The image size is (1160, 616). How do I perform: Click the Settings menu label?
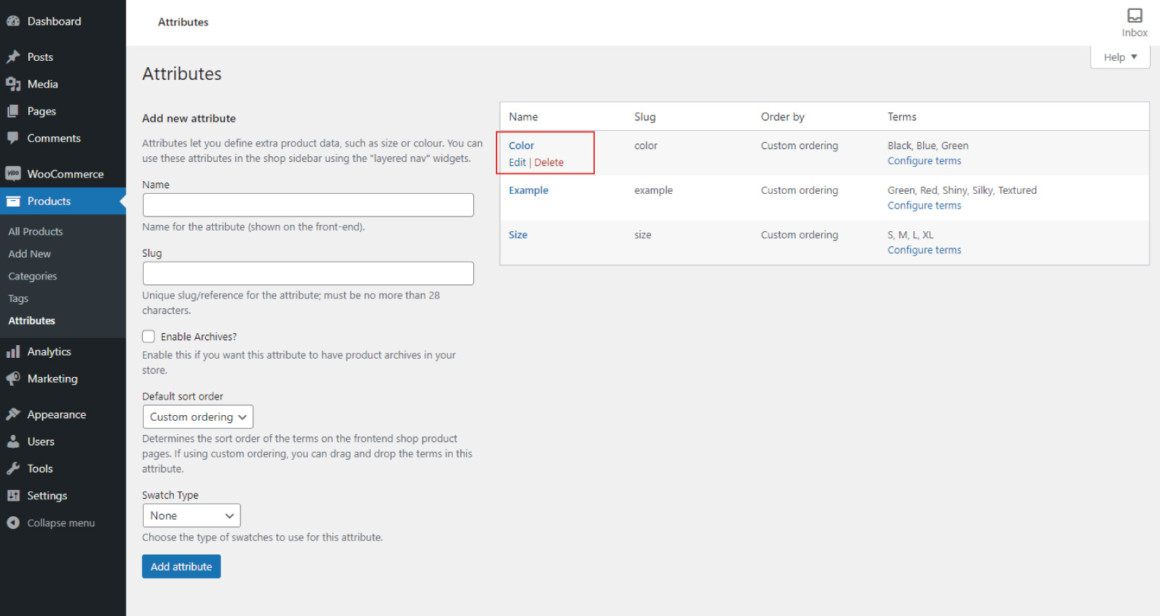click(47, 495)
